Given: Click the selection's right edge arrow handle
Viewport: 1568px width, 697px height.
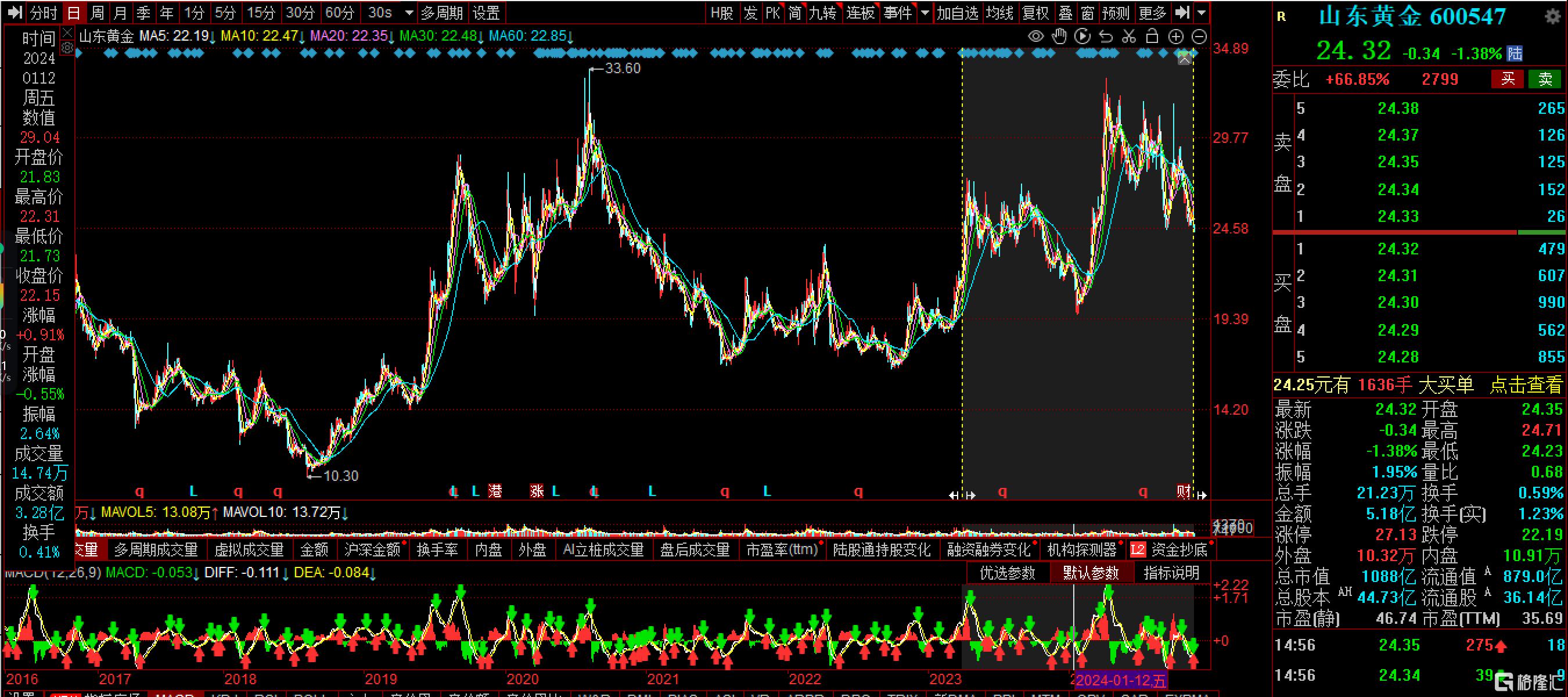Looking at the screenshot, I should tap(1202, 495).
